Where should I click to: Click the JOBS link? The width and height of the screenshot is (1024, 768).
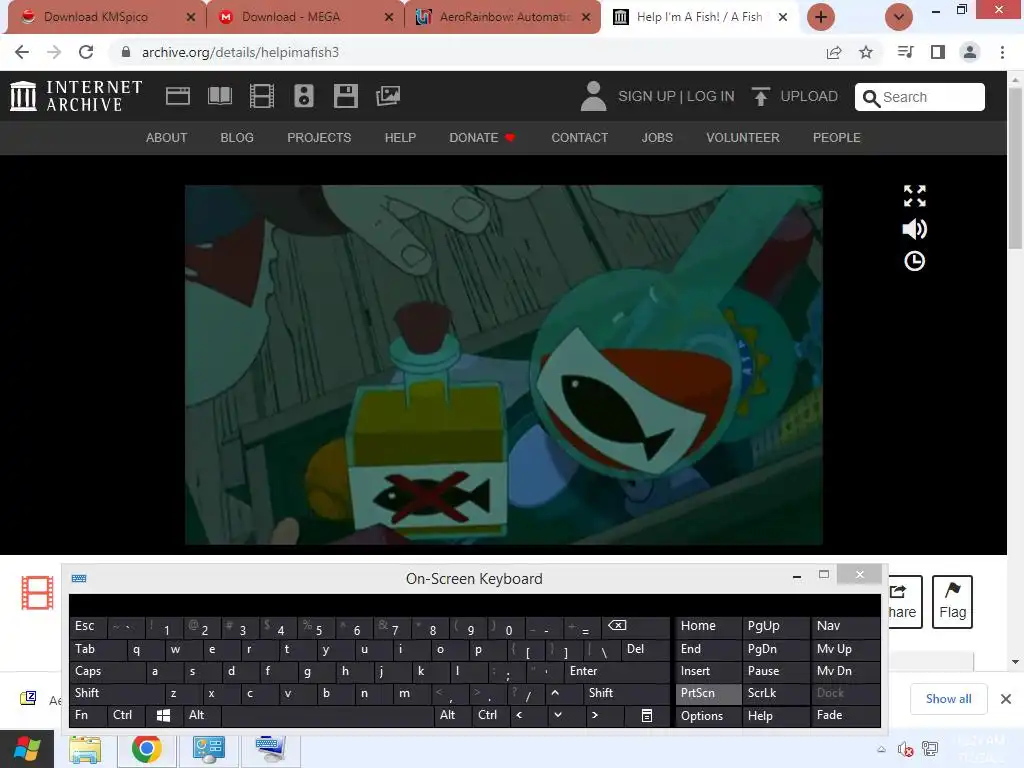(x=657, y=138)
